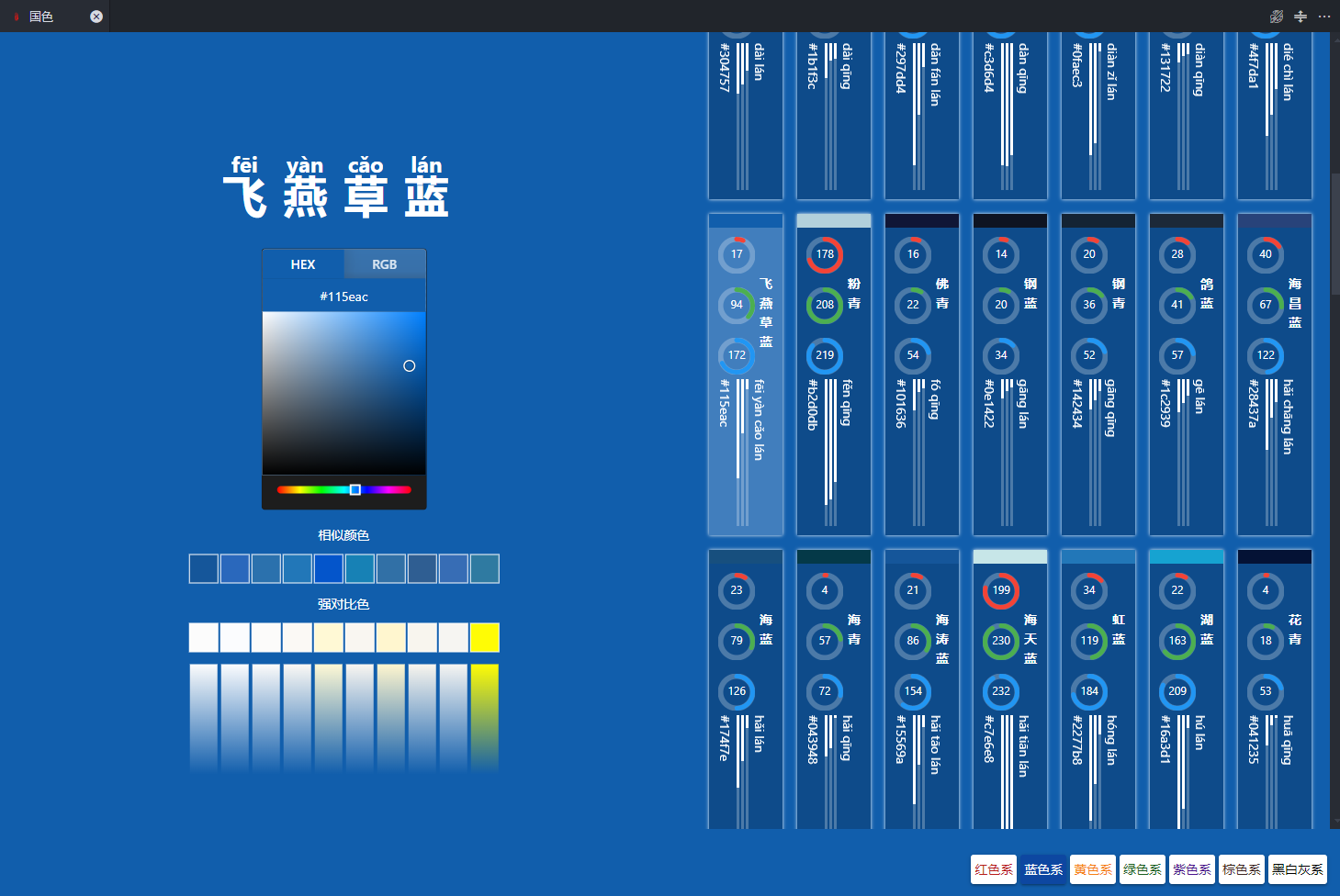Viewport: 1340px width, 896px height.
Task: Click the #115eac hex value field
Action: (x=343, y=296)
